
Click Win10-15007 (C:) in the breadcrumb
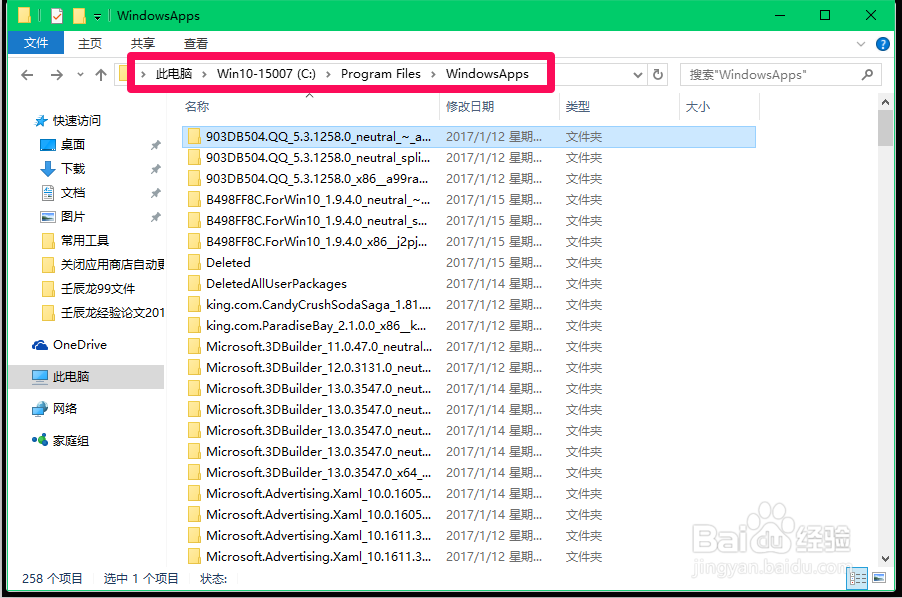pyautogui.click(x=266, y=74)
